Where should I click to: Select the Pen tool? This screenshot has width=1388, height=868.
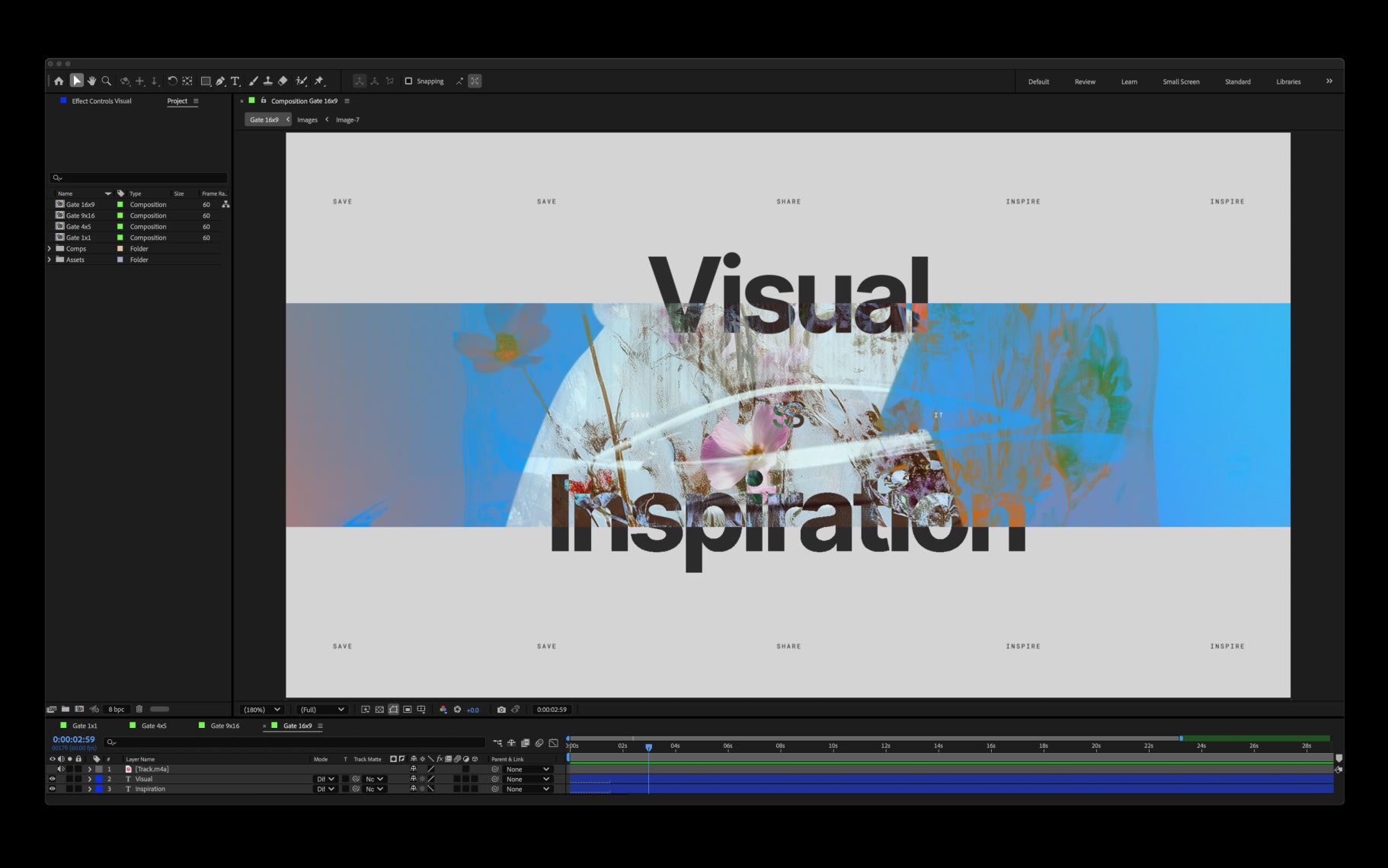pyautogui.click(x=220, y=81)
